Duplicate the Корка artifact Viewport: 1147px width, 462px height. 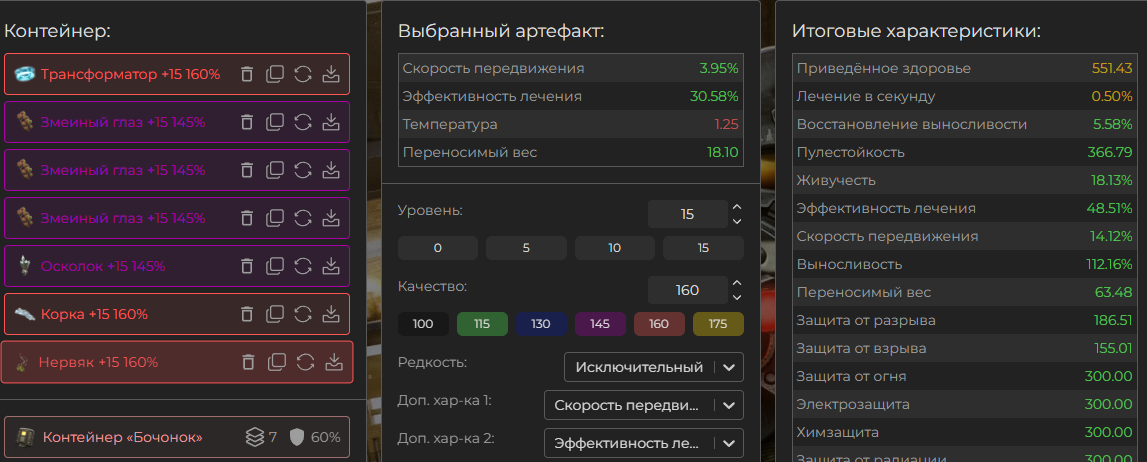(x=275, y=314)
